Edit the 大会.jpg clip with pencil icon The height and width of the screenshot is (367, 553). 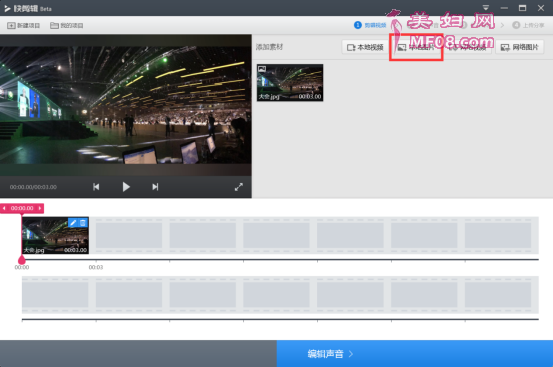[73, 222]
